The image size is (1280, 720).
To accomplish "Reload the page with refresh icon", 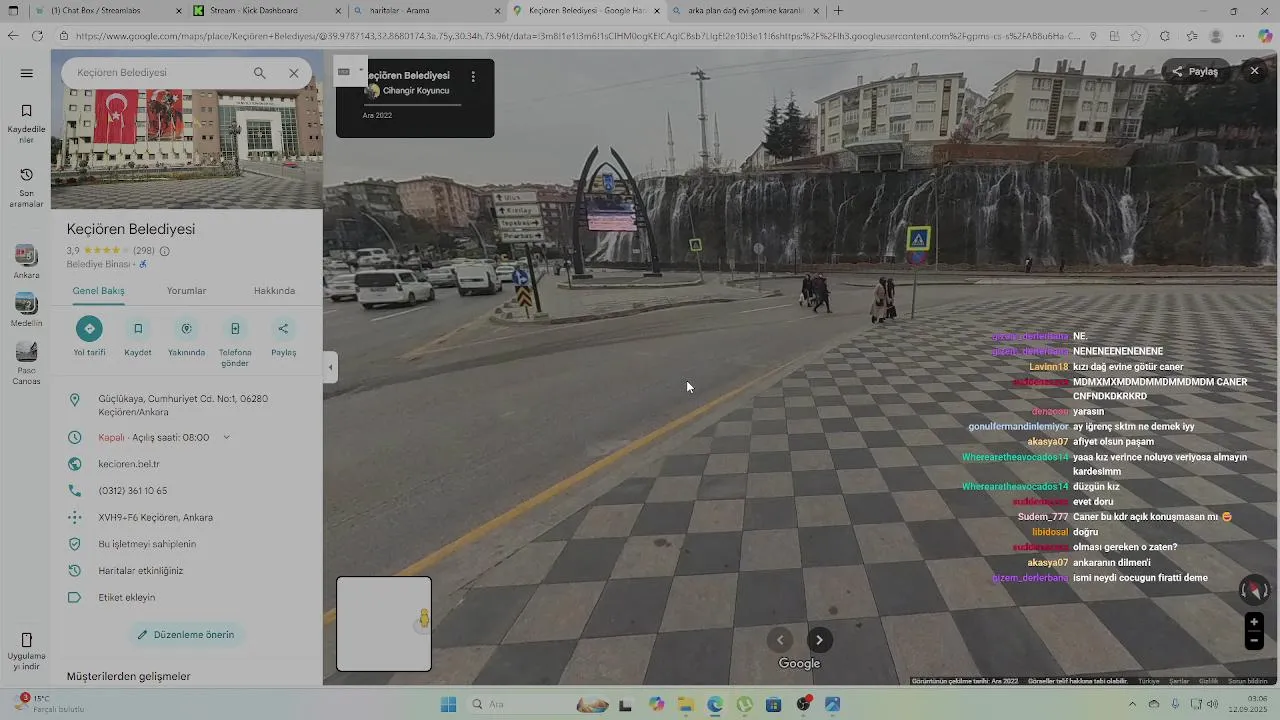I will [37, 36].
